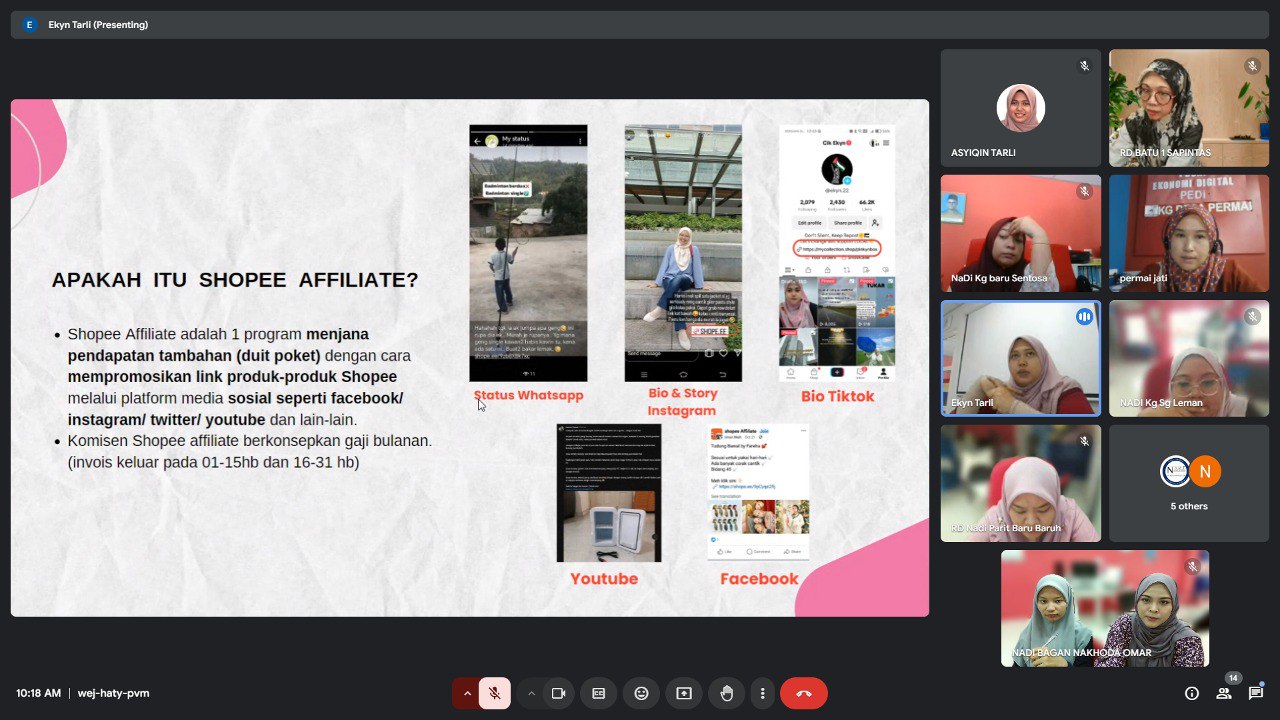Click the presented Shopee Affiliate slide
This screenshot has width=1280, height=720.
pos(469,357)
